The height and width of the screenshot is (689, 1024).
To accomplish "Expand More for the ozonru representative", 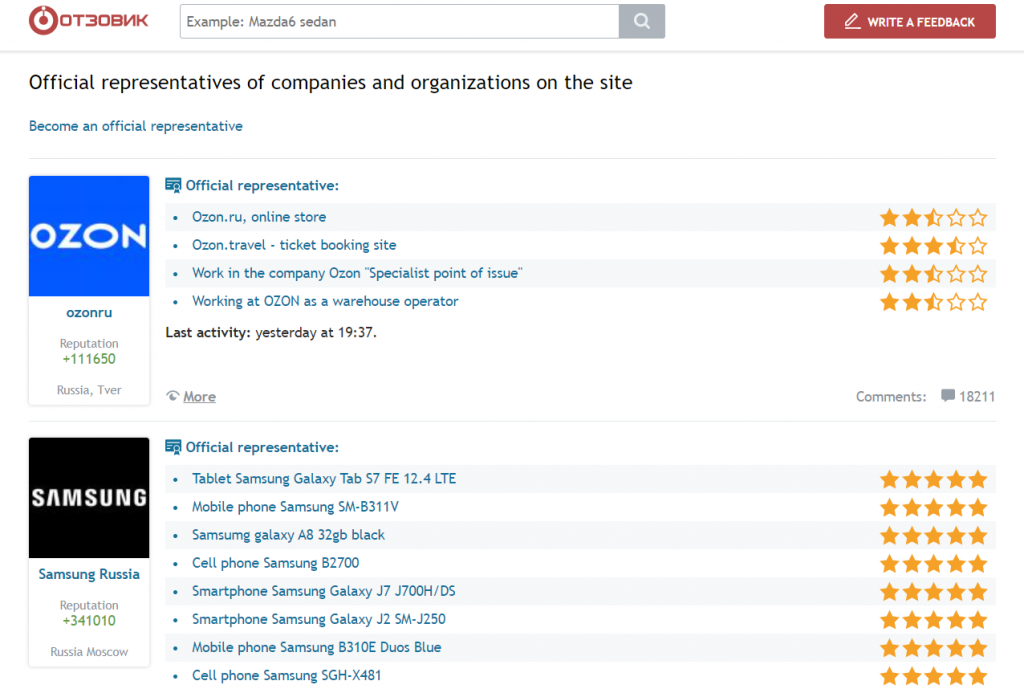I will 199,396.
